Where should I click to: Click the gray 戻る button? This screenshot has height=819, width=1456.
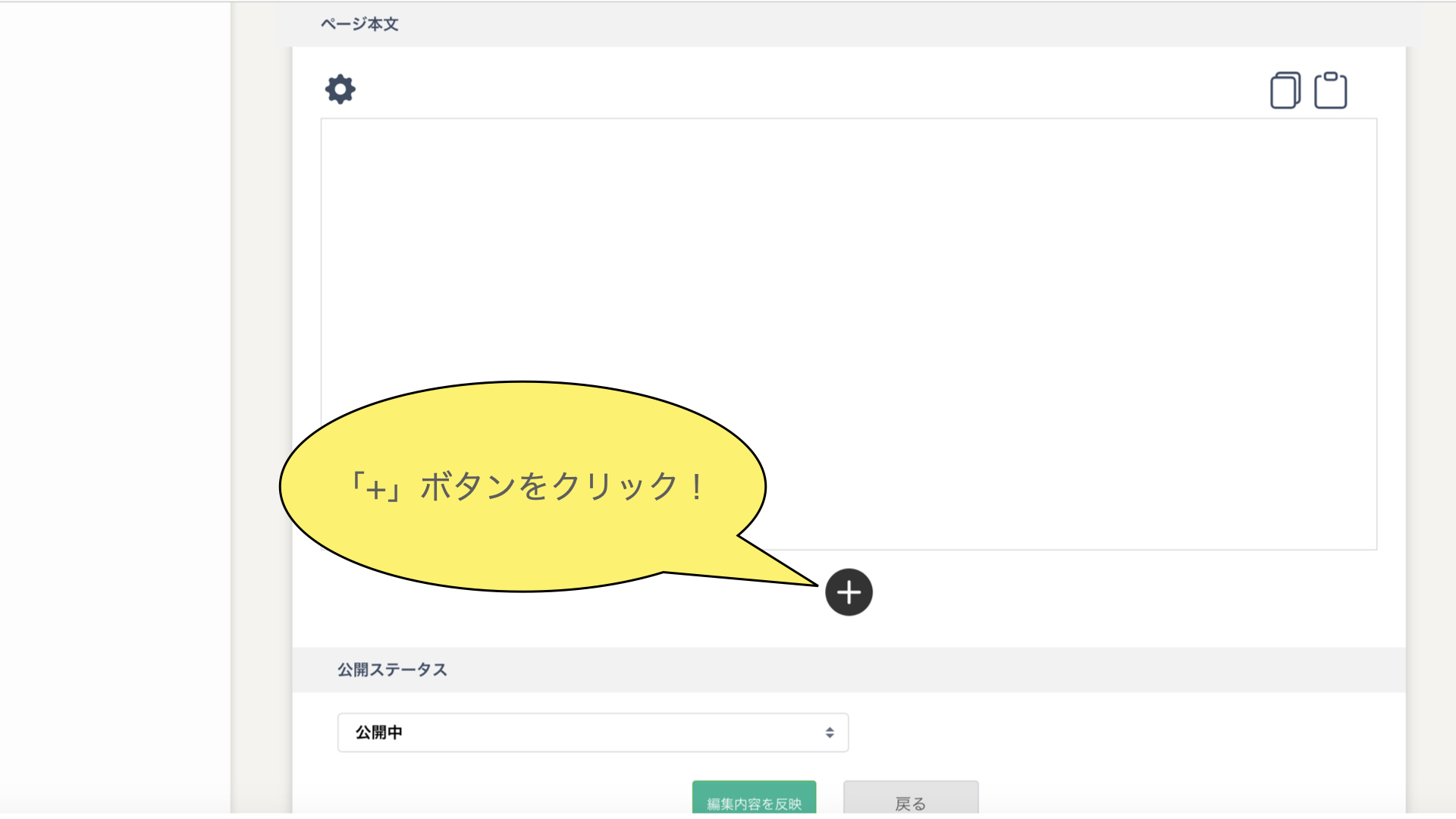click(x=910, y=800)
